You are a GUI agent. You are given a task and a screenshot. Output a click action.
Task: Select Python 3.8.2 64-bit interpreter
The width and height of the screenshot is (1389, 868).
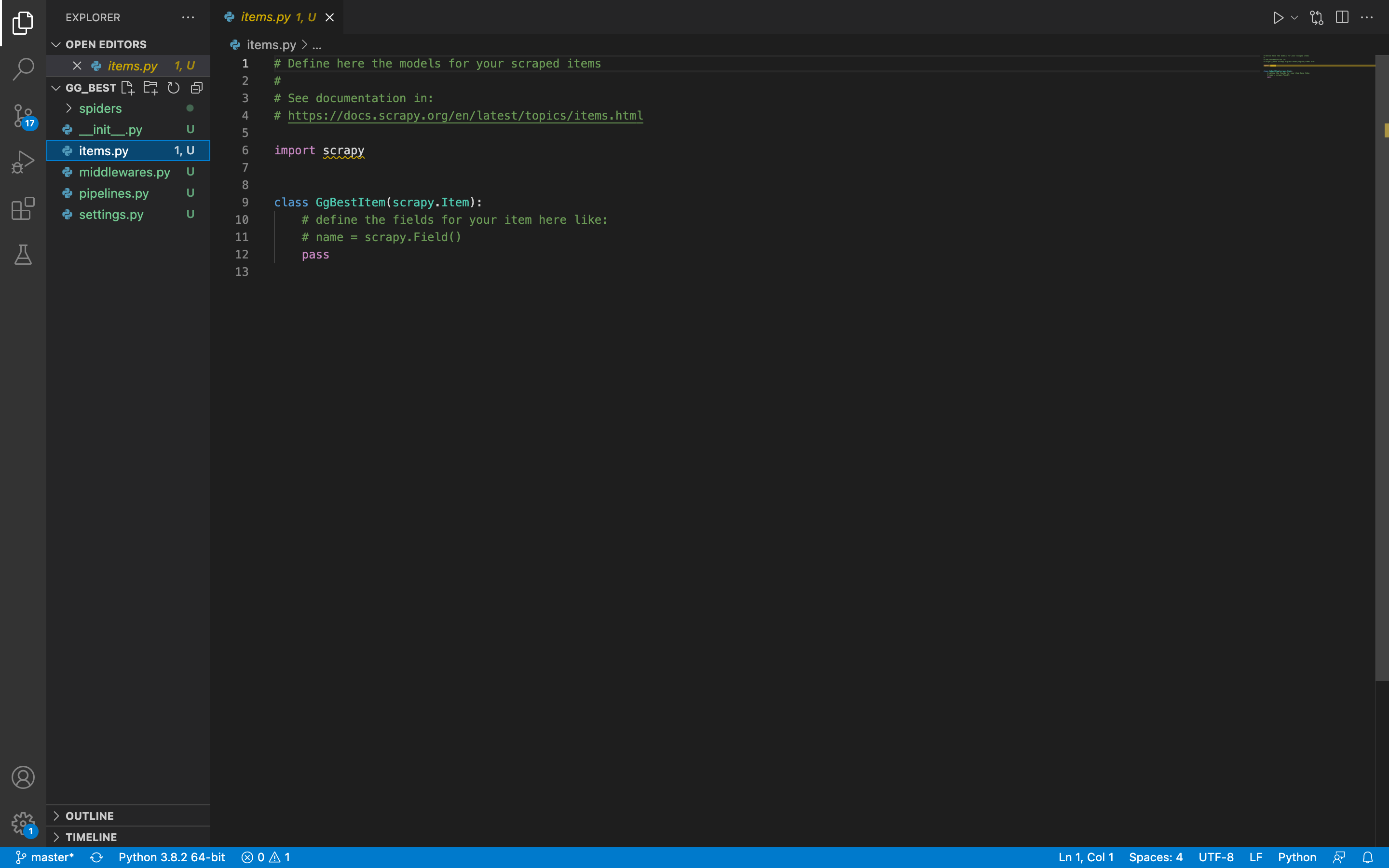coord(172,857)
